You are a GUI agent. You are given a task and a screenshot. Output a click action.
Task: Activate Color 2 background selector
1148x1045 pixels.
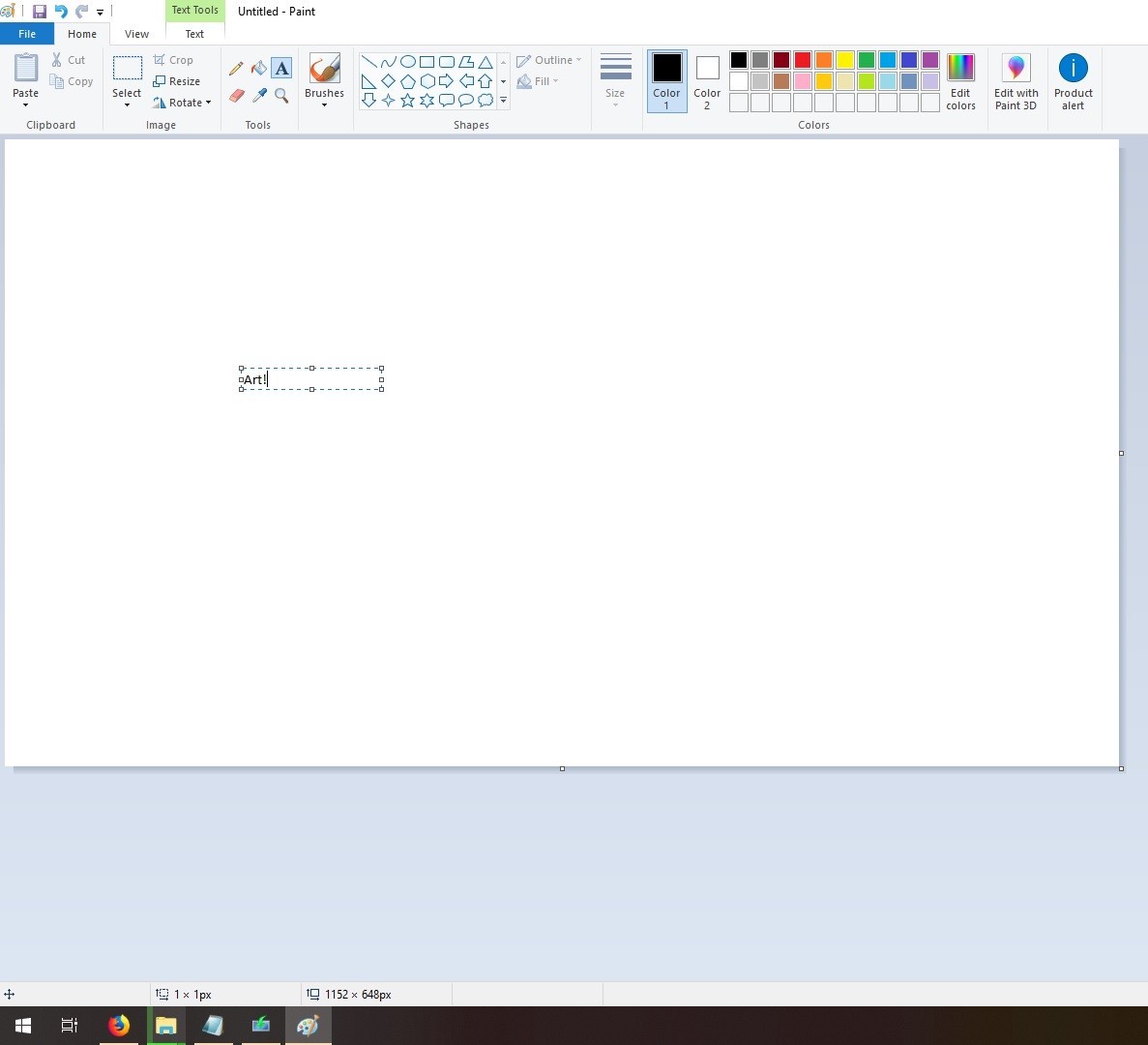tap(707, 80)
